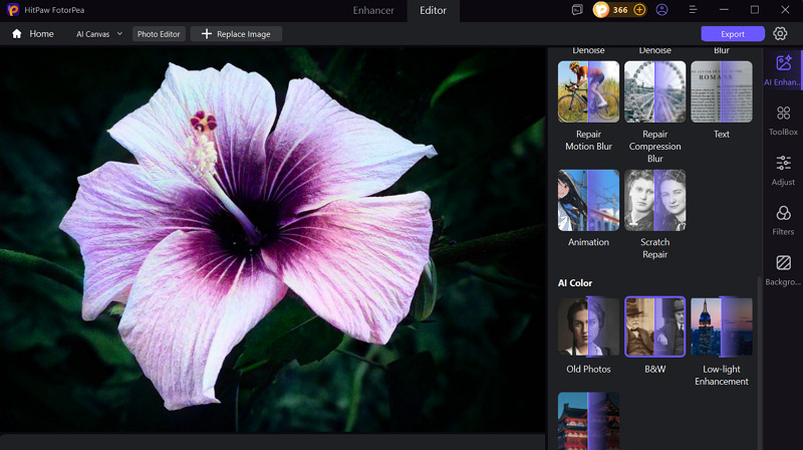This screenshot has height=450, width=803.
Task: Select the Low-light Enhancement model thumbnail
Action: click(x=722, y=327)
